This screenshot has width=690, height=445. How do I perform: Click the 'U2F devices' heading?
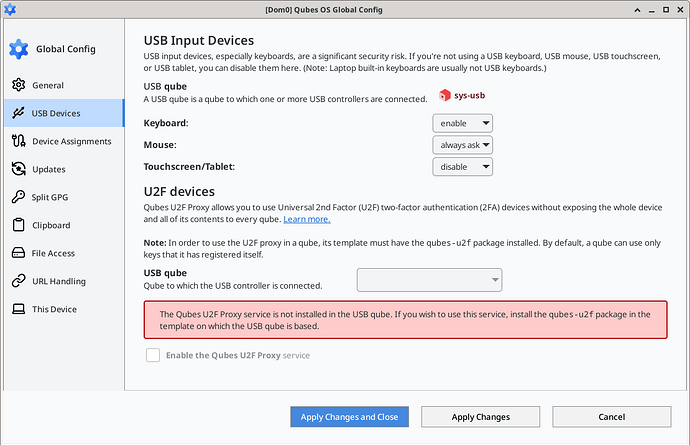(179, 191)
